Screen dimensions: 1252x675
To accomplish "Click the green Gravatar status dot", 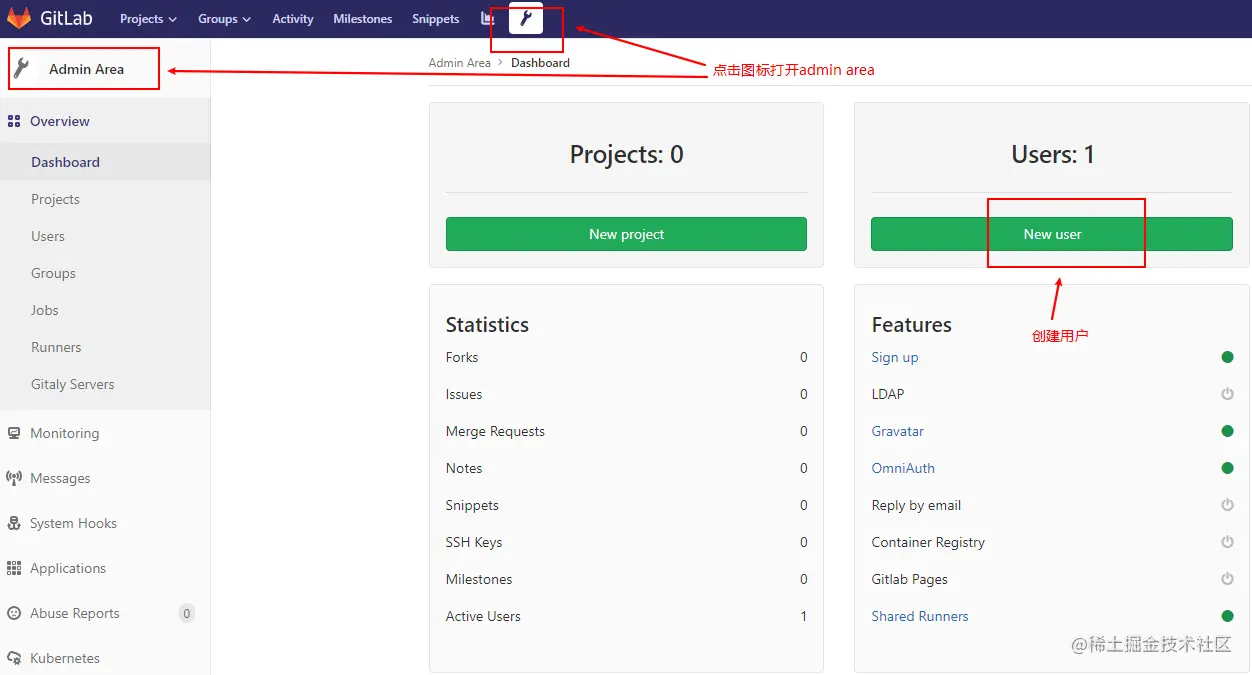I will 1227,431.
